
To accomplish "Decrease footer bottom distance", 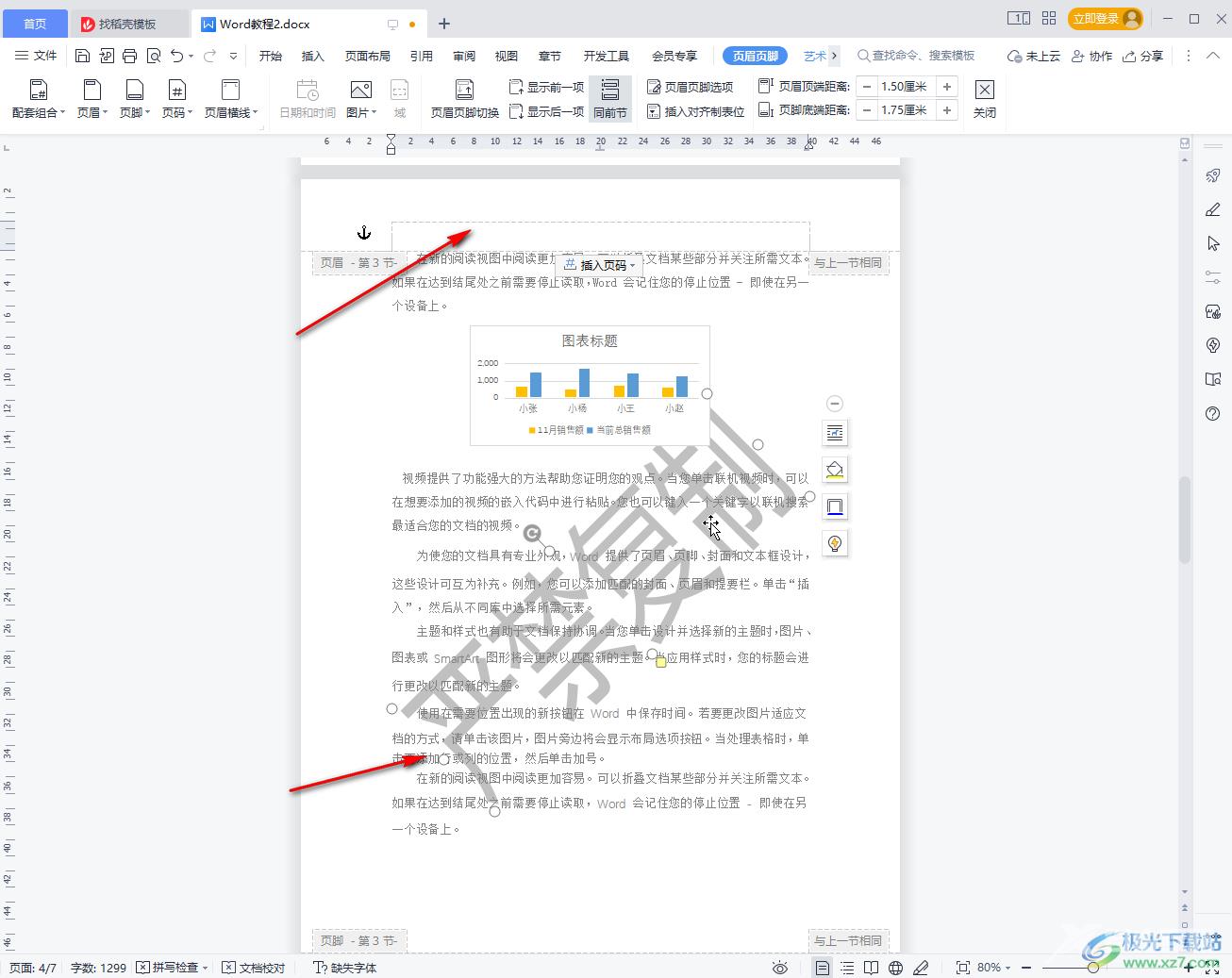I will (x=867, y=110).
